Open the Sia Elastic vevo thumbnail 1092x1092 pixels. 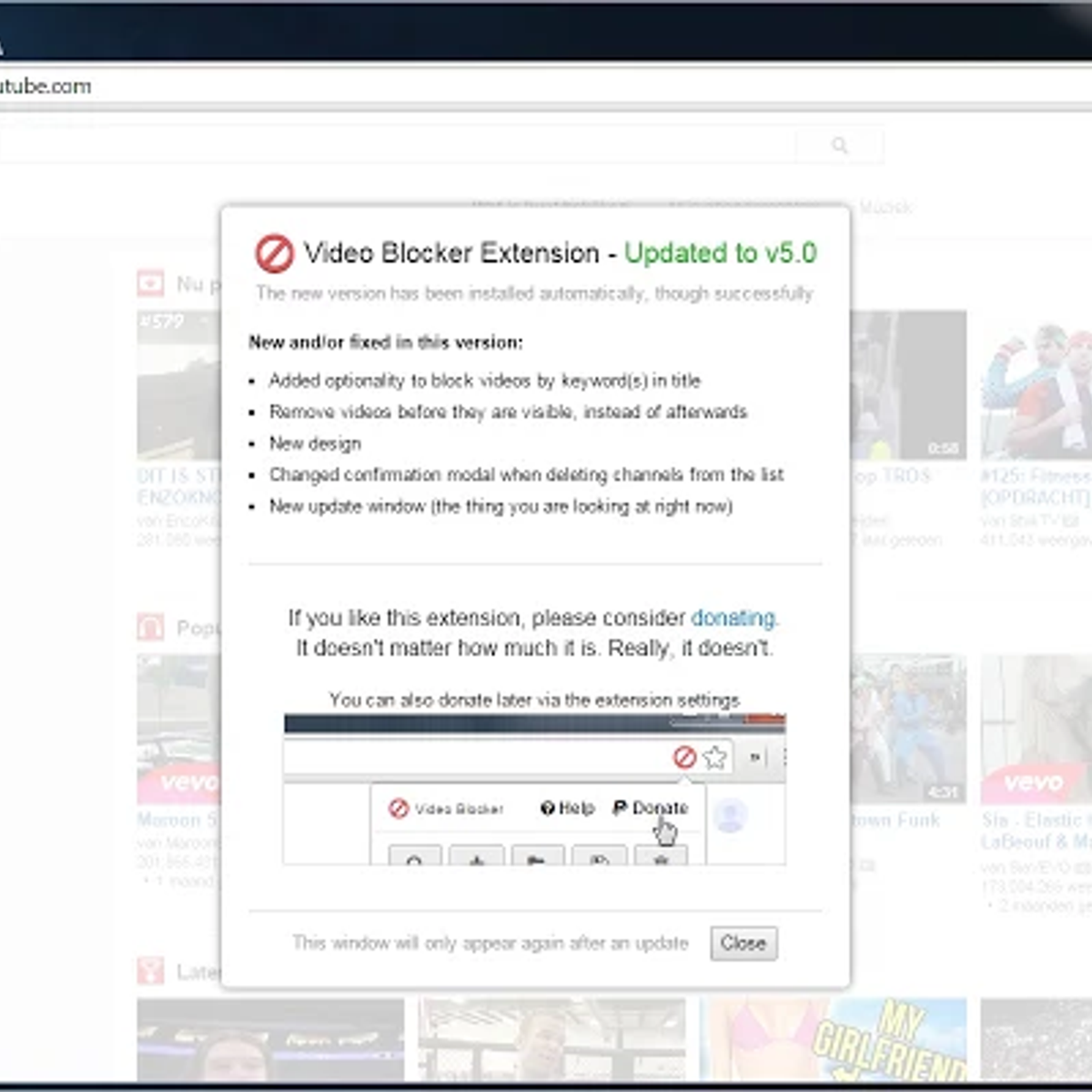coord(1036,728)
